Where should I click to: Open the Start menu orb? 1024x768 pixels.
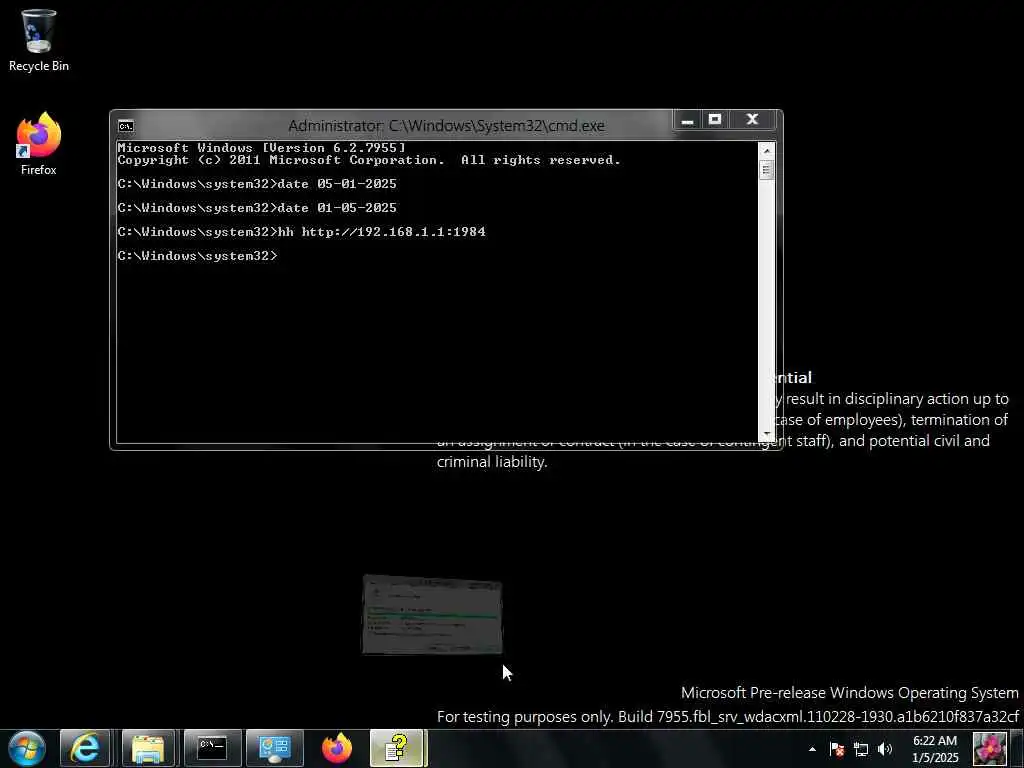coord(27,748)
